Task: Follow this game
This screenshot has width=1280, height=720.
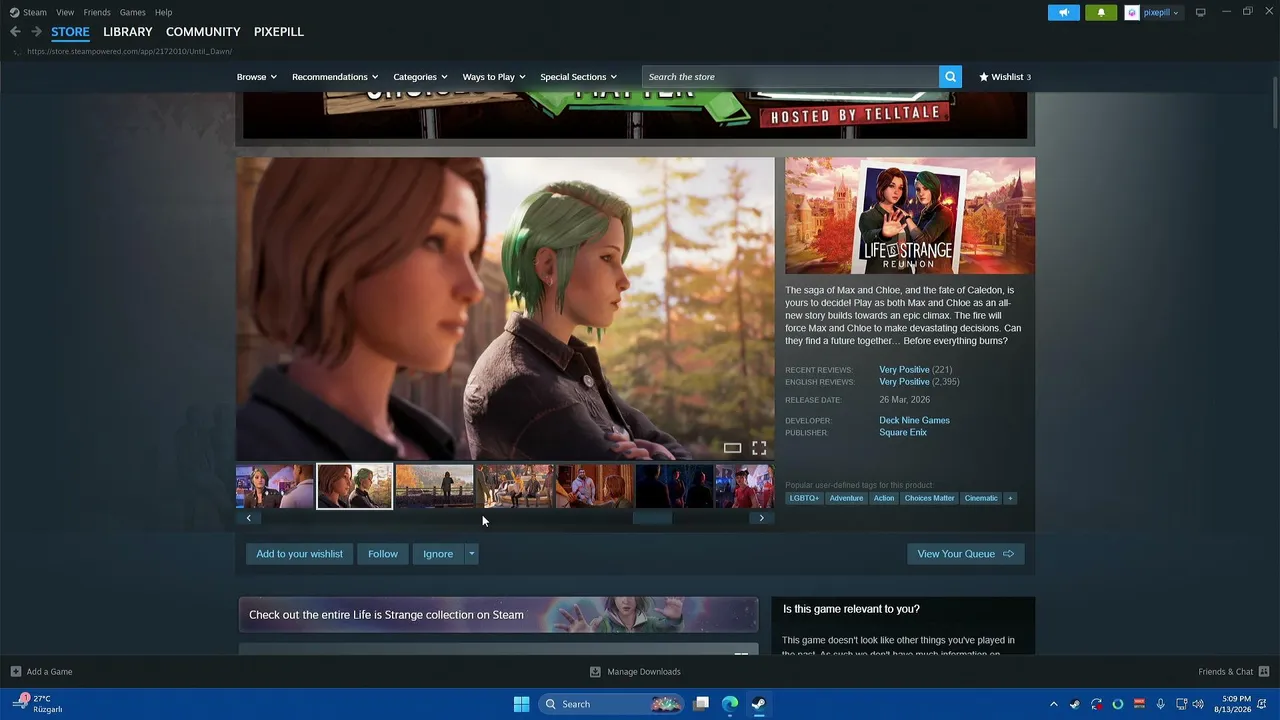Action: click(x=383, y=554)
